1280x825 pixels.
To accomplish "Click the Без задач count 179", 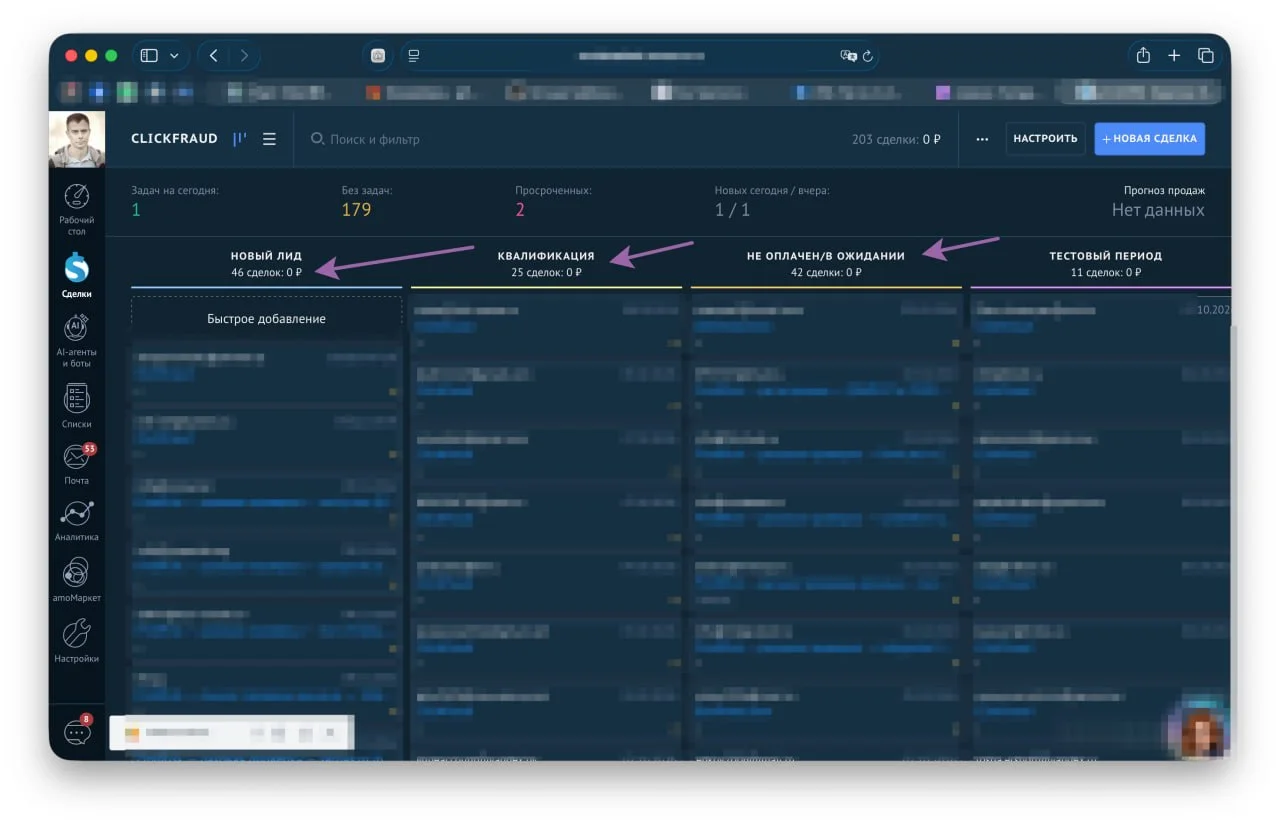I will click(x=356, y=210).
